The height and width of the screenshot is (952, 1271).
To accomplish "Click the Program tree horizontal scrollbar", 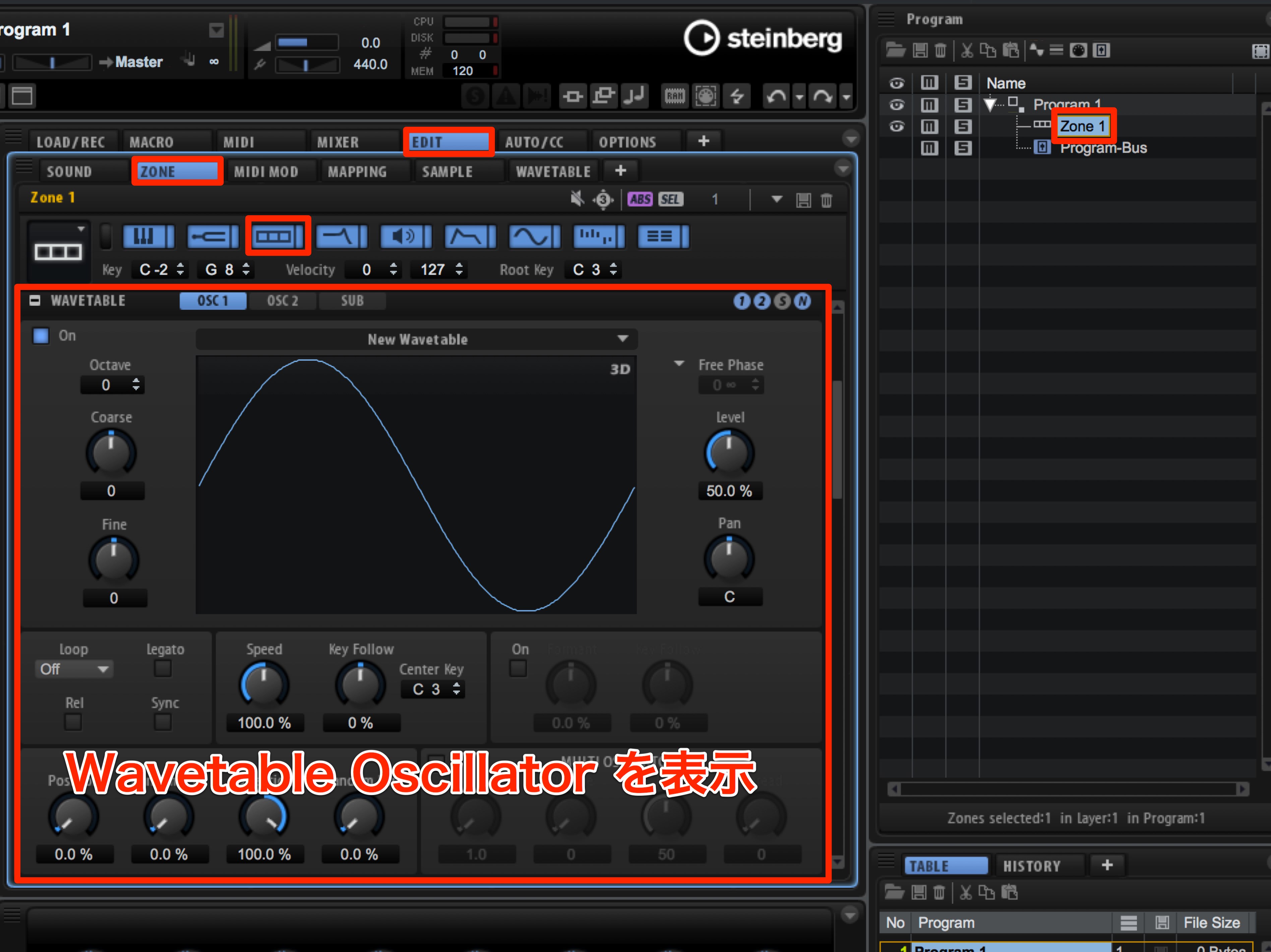I will [1068, 789].
